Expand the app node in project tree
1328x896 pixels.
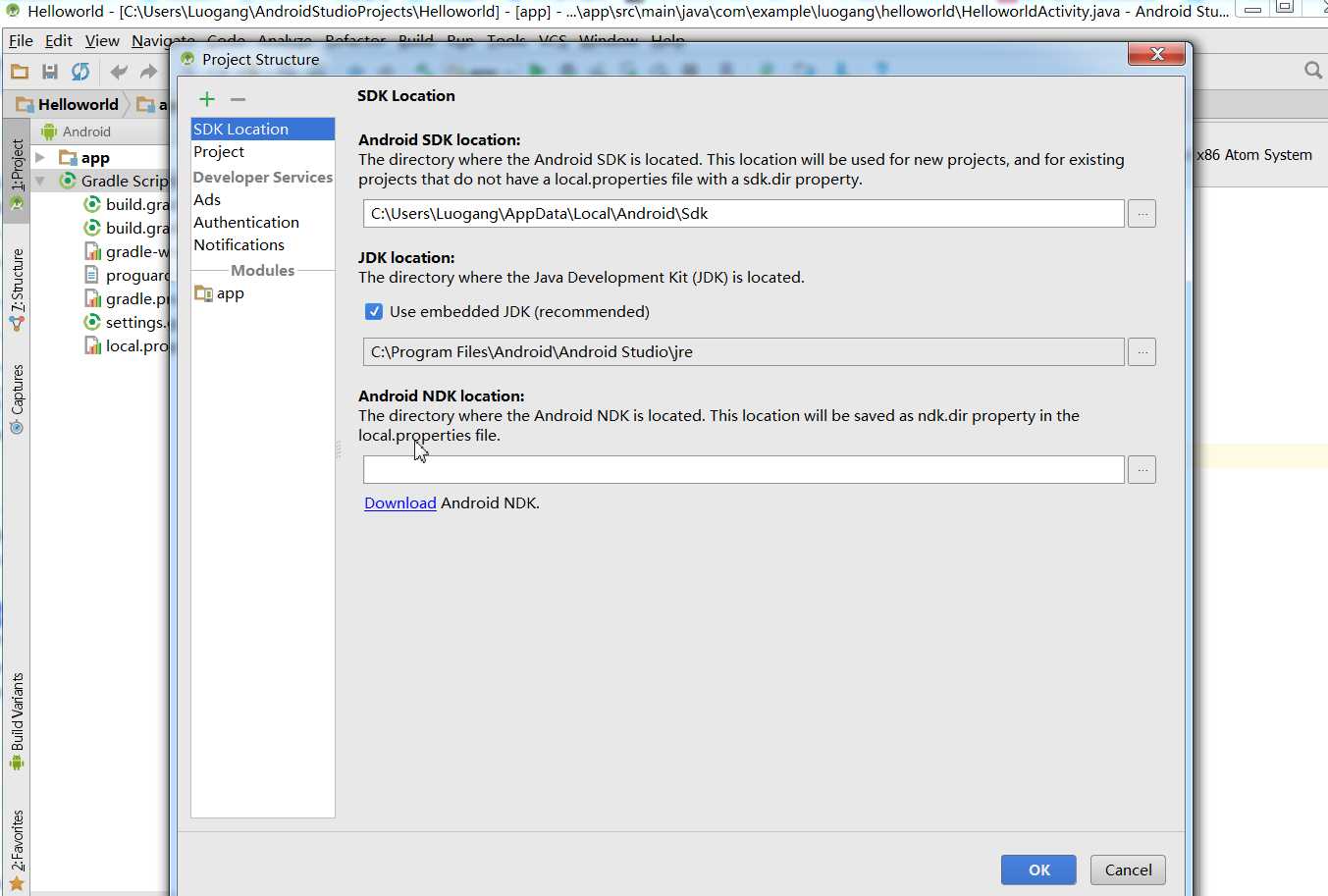tap(40, 158)
